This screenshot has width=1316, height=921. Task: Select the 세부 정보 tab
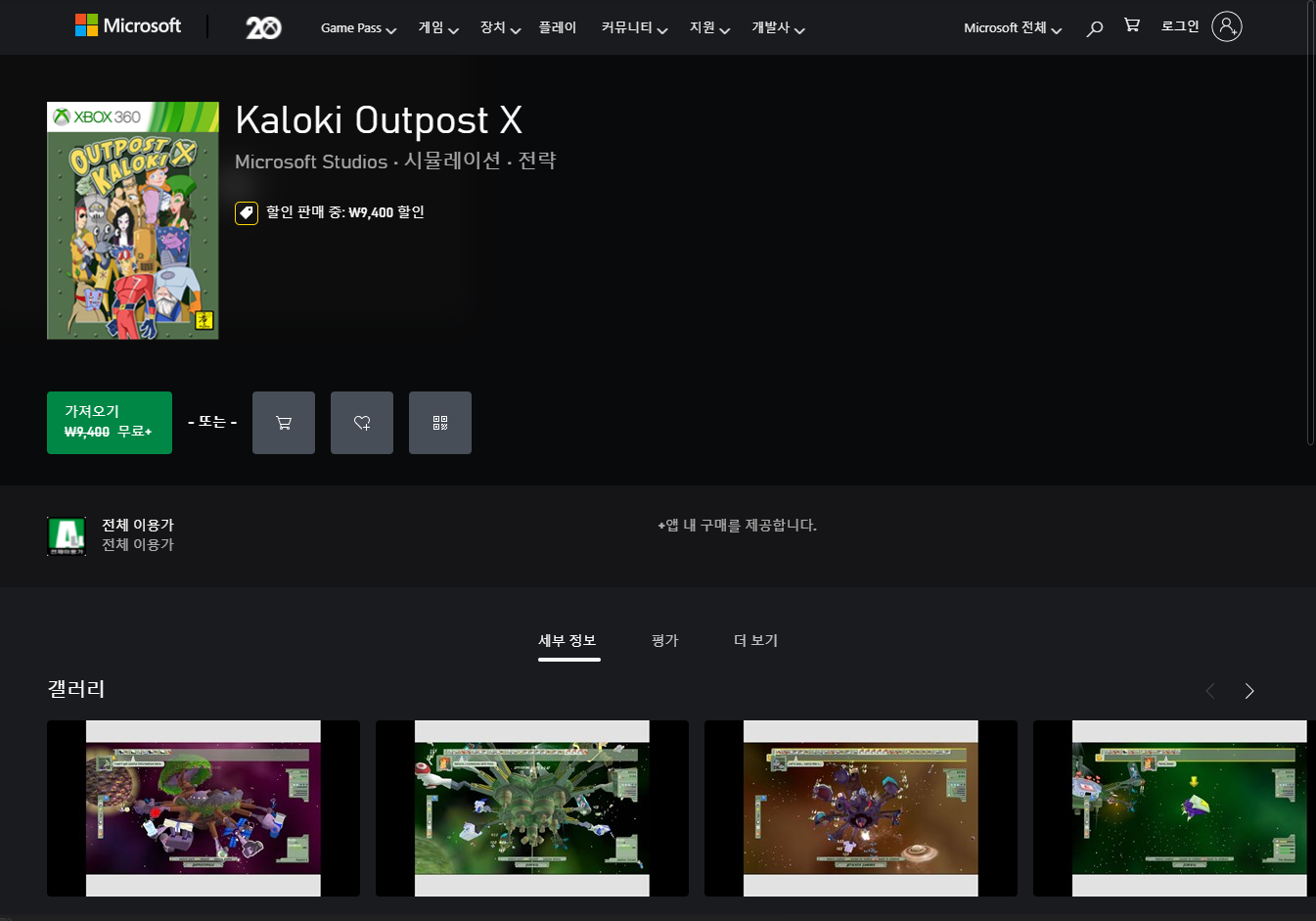pyautogui.click(x=567, y=641)
